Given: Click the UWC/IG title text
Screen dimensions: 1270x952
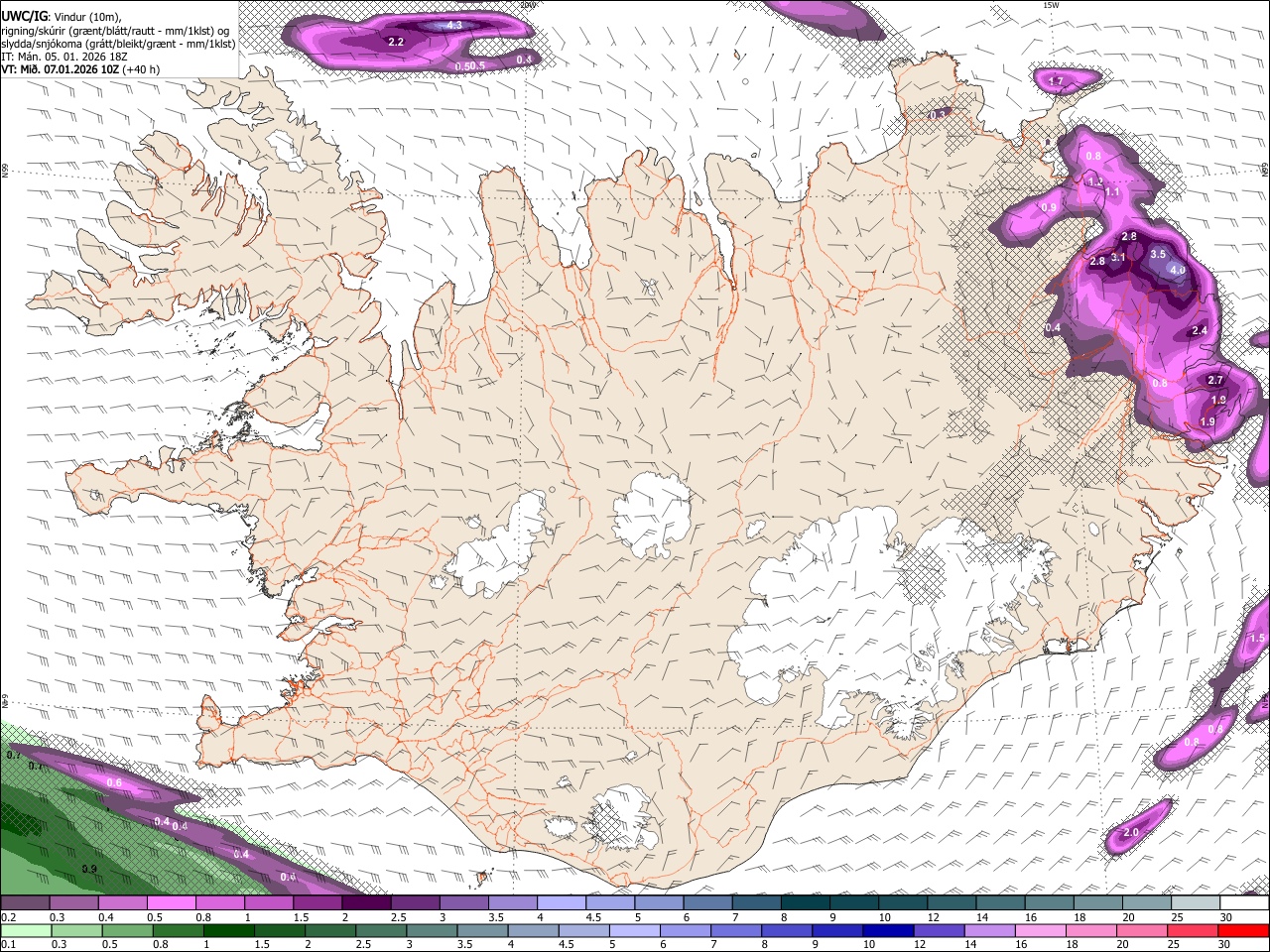Looking at the screenshot, I should click(23, 16).
